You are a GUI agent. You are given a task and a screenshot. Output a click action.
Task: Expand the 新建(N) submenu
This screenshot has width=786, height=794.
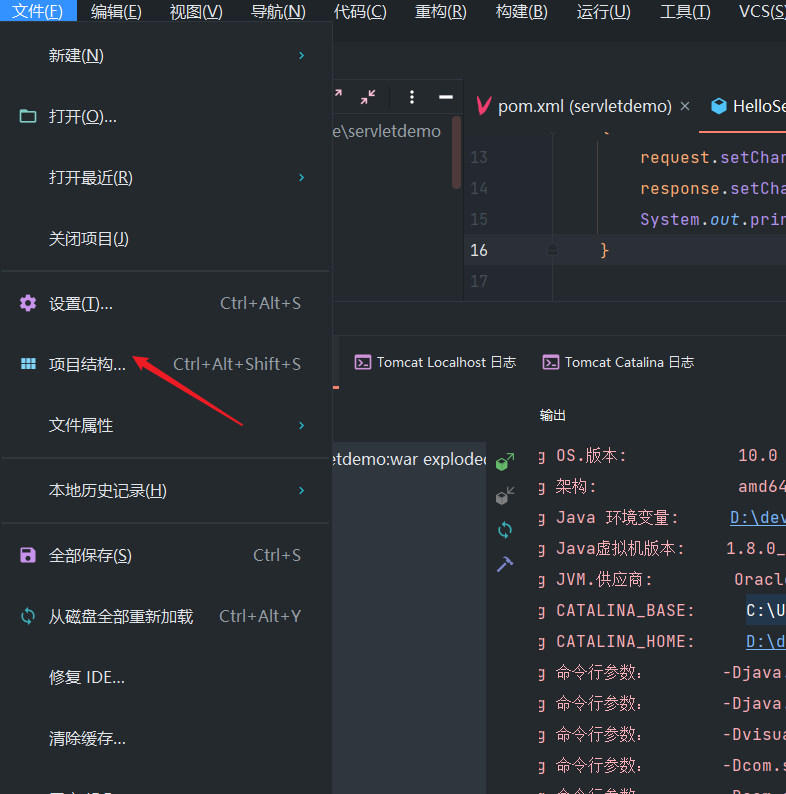coord(166,55)
